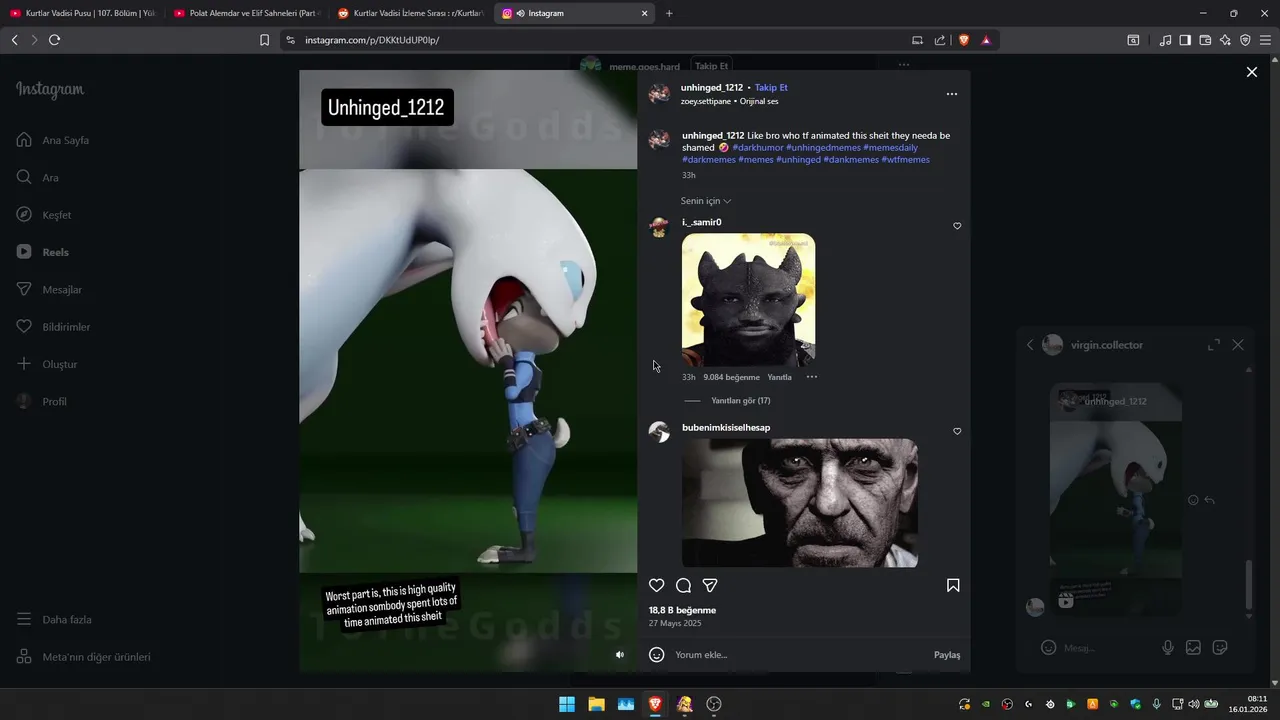Close the virgin.collector chat panel
The image size is (1280, 720).
[x=1238, y=344]
